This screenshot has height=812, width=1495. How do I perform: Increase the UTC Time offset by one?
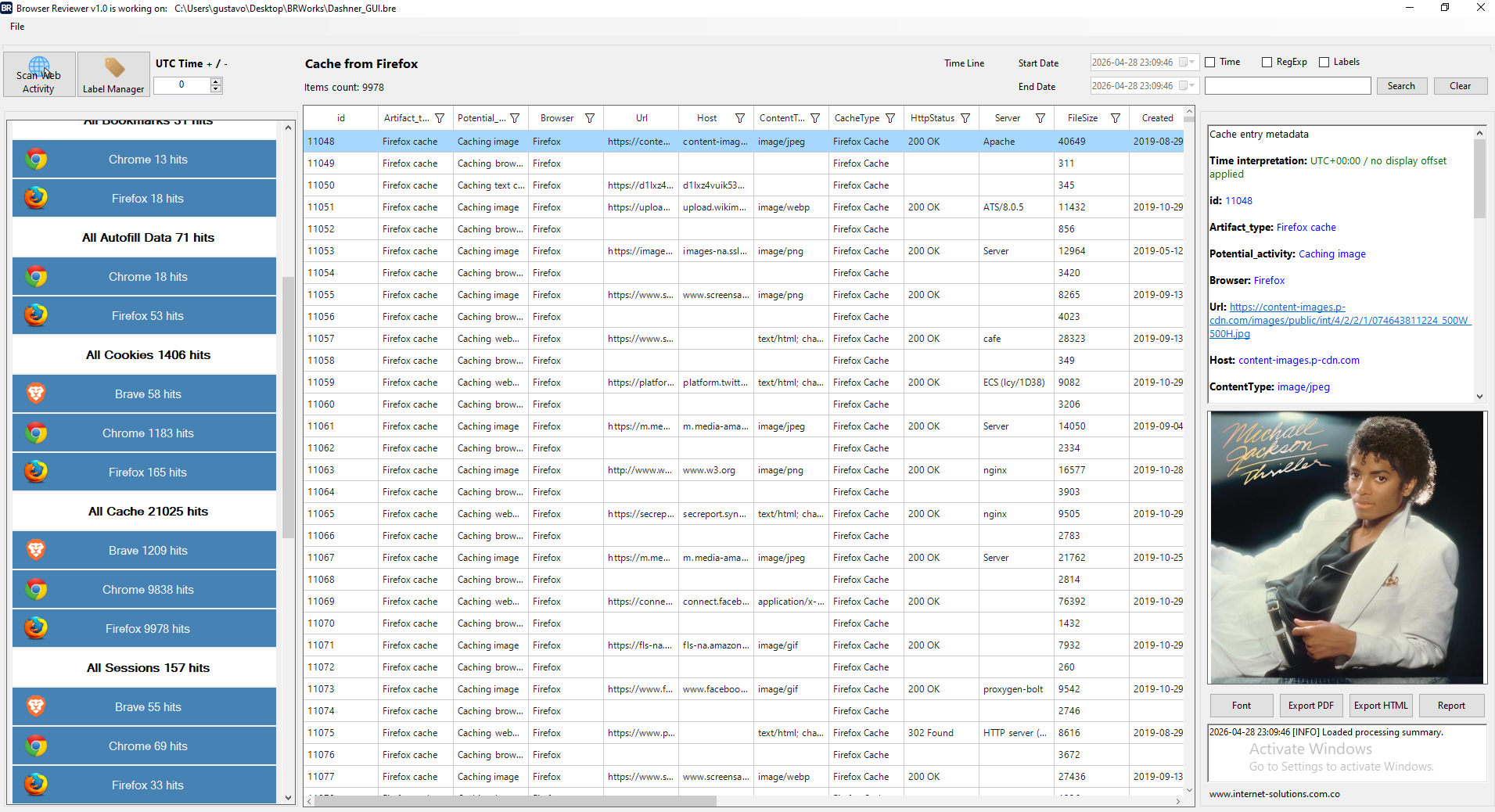pyautogui.click(x=216, y=81)
